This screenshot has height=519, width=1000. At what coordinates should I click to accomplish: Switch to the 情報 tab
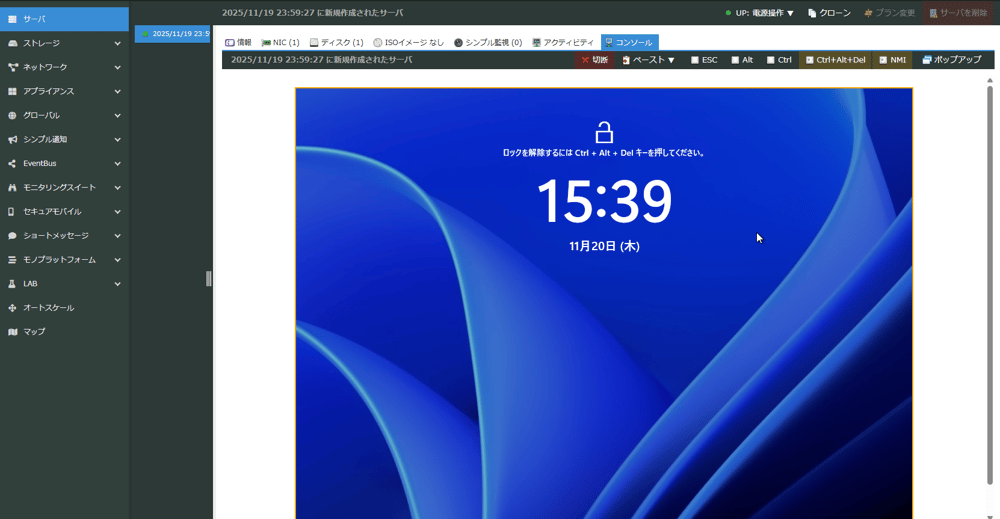coord(239,43)
